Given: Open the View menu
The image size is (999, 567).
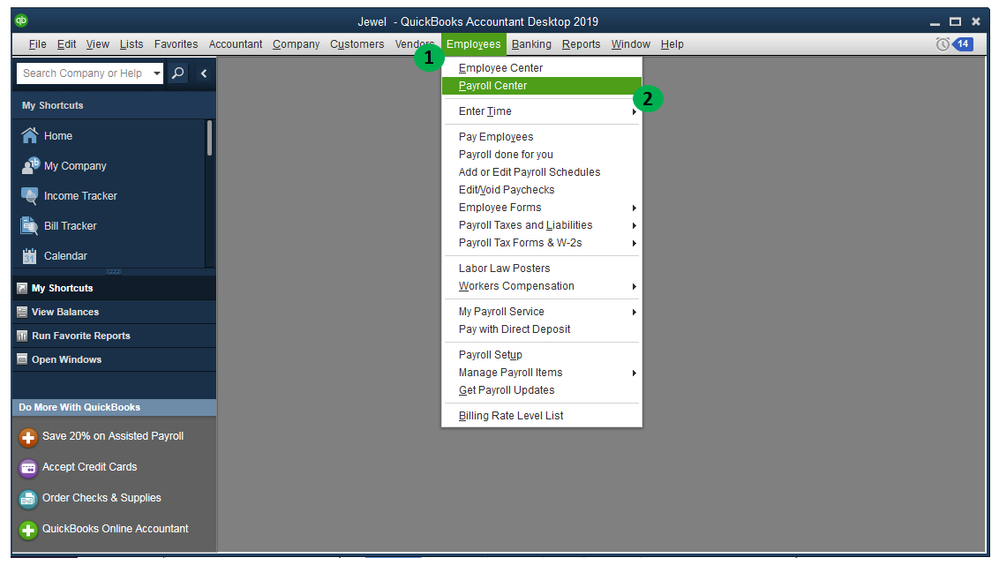Looking at the screenshot, I should (97, 44).
